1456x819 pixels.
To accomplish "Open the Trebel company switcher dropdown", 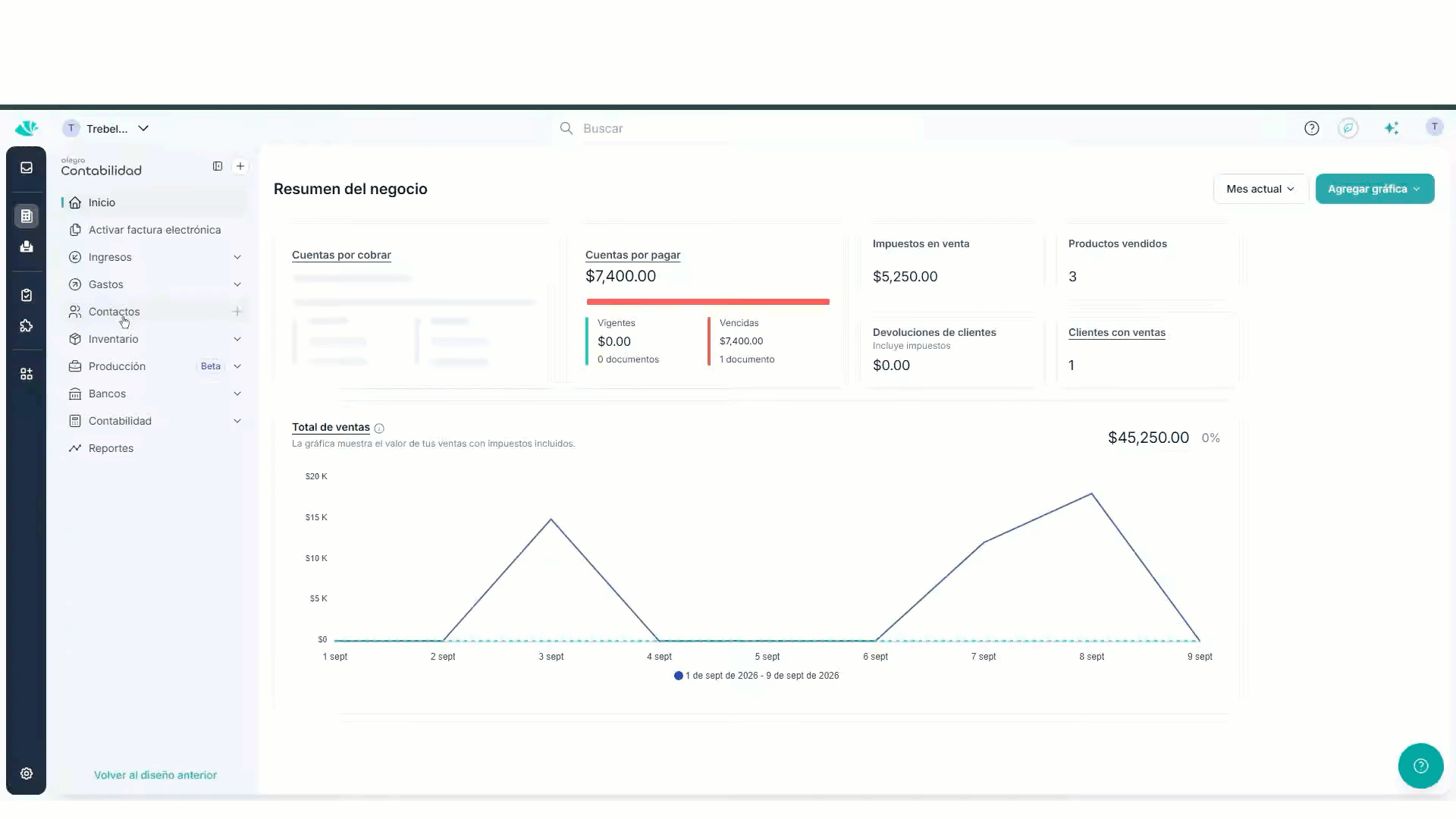I will [x=106, y=128].
